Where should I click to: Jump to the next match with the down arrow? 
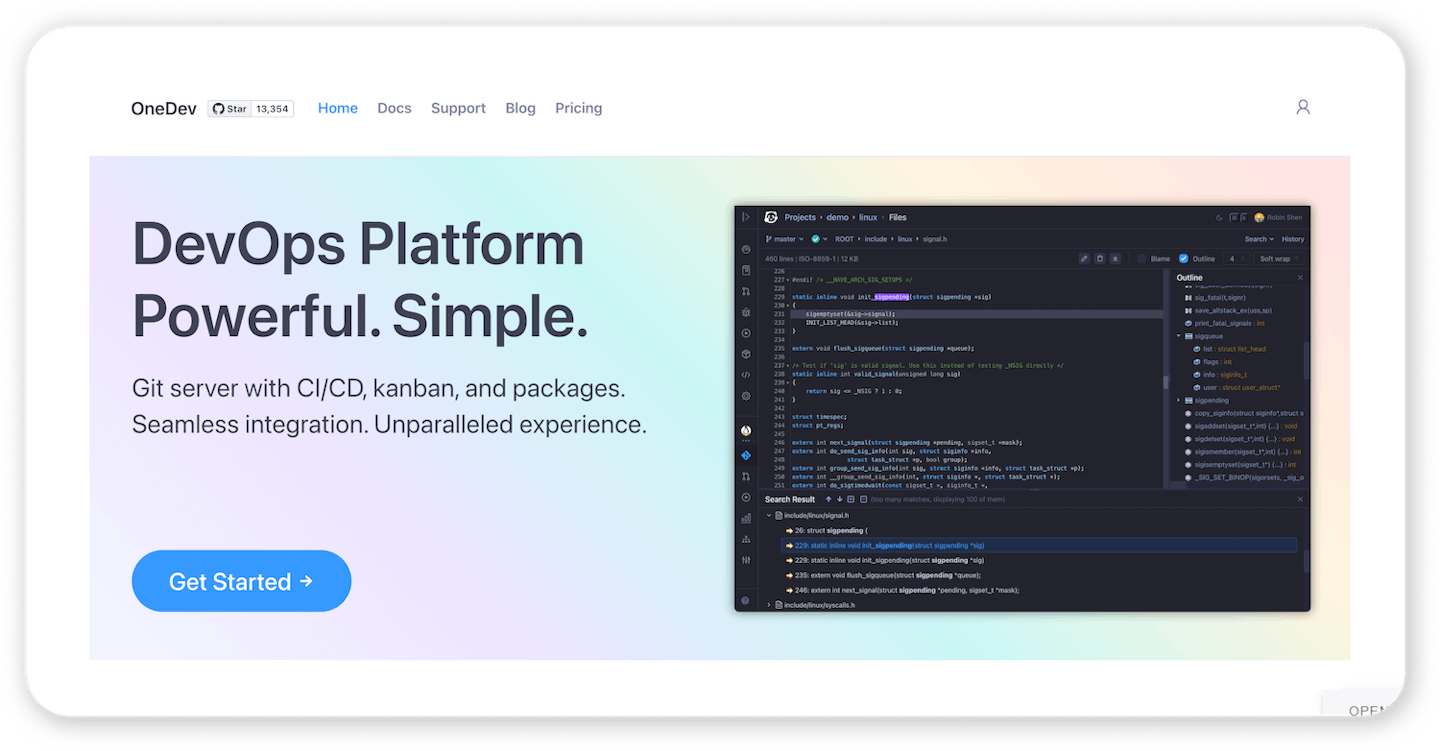(x=839, y=499)
